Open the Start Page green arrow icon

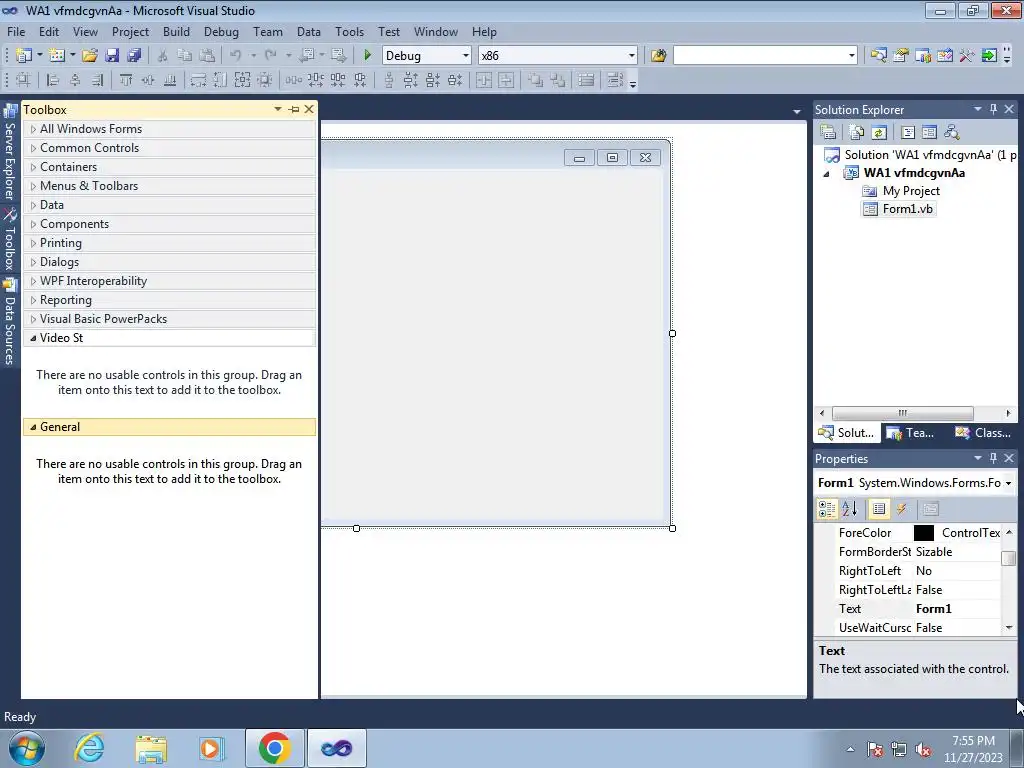[x=989, y=56]
